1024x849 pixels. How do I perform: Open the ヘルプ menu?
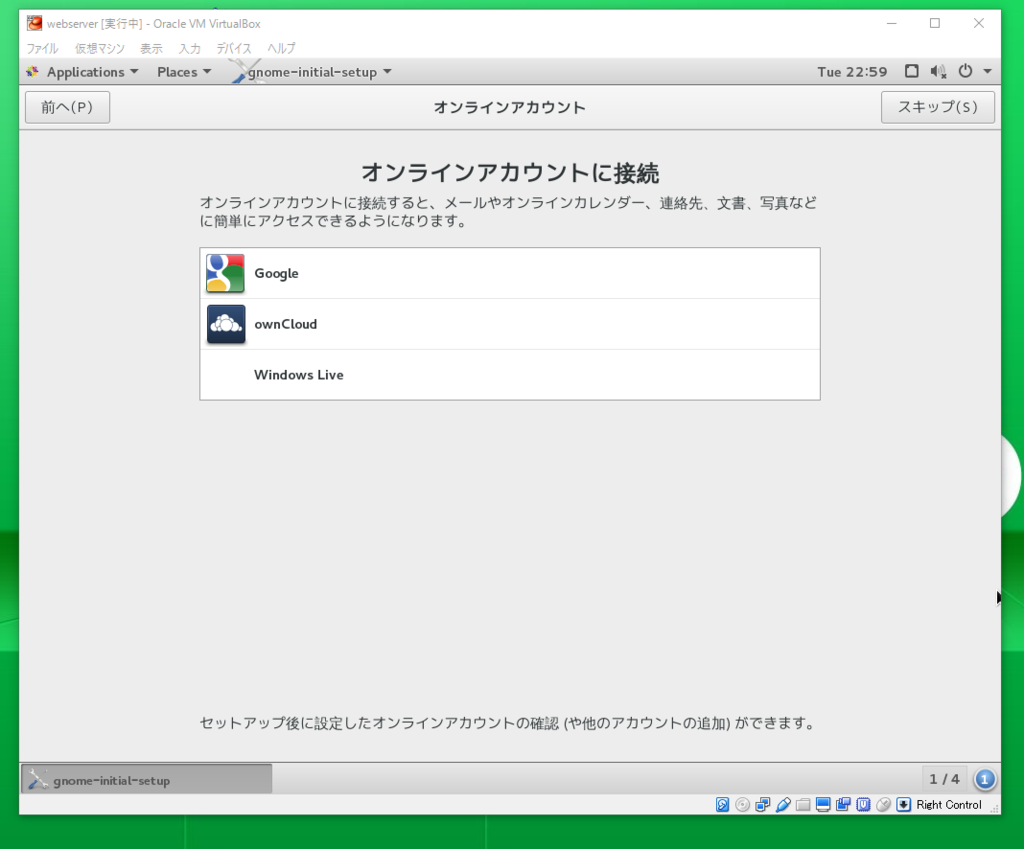click(281, 48)
